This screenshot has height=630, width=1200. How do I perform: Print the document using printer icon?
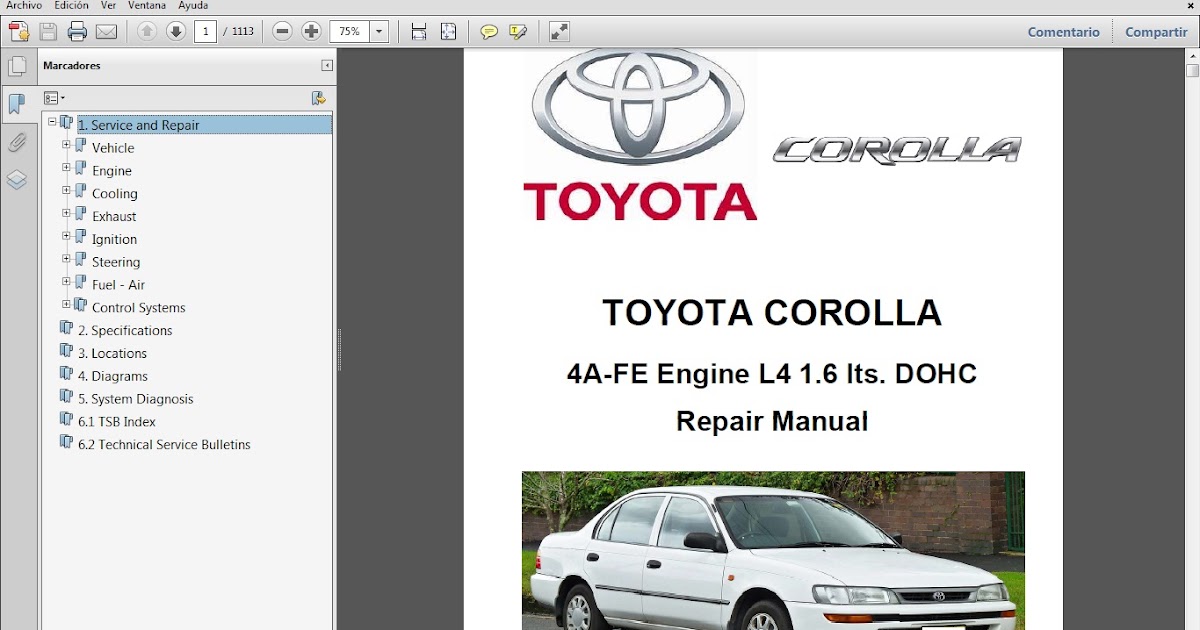click(77, 32)
